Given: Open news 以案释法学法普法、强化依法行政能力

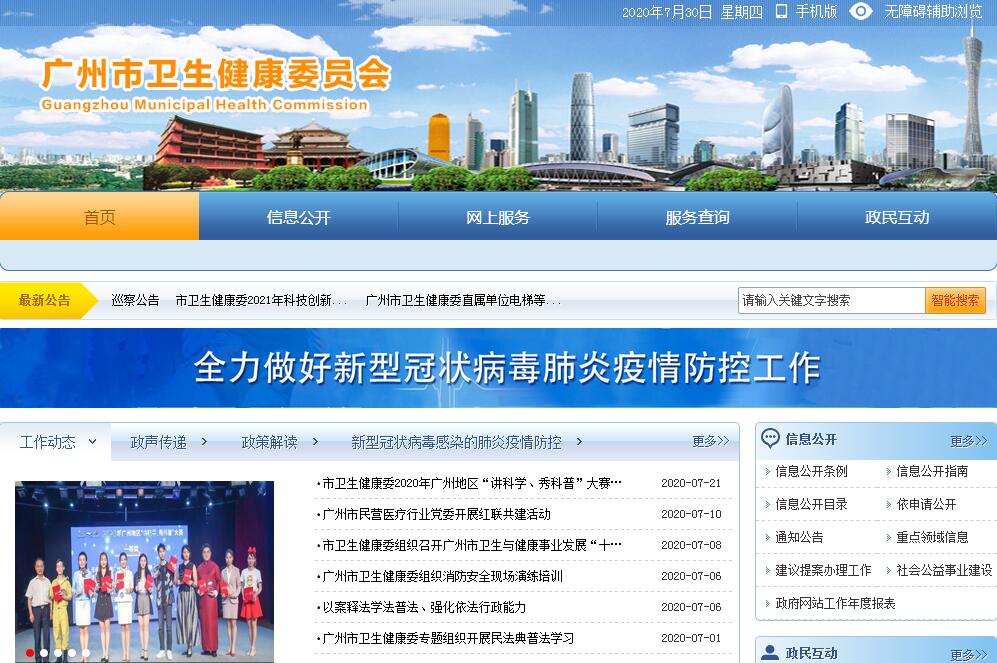Looking at the screenshot, I should (422, 607).
